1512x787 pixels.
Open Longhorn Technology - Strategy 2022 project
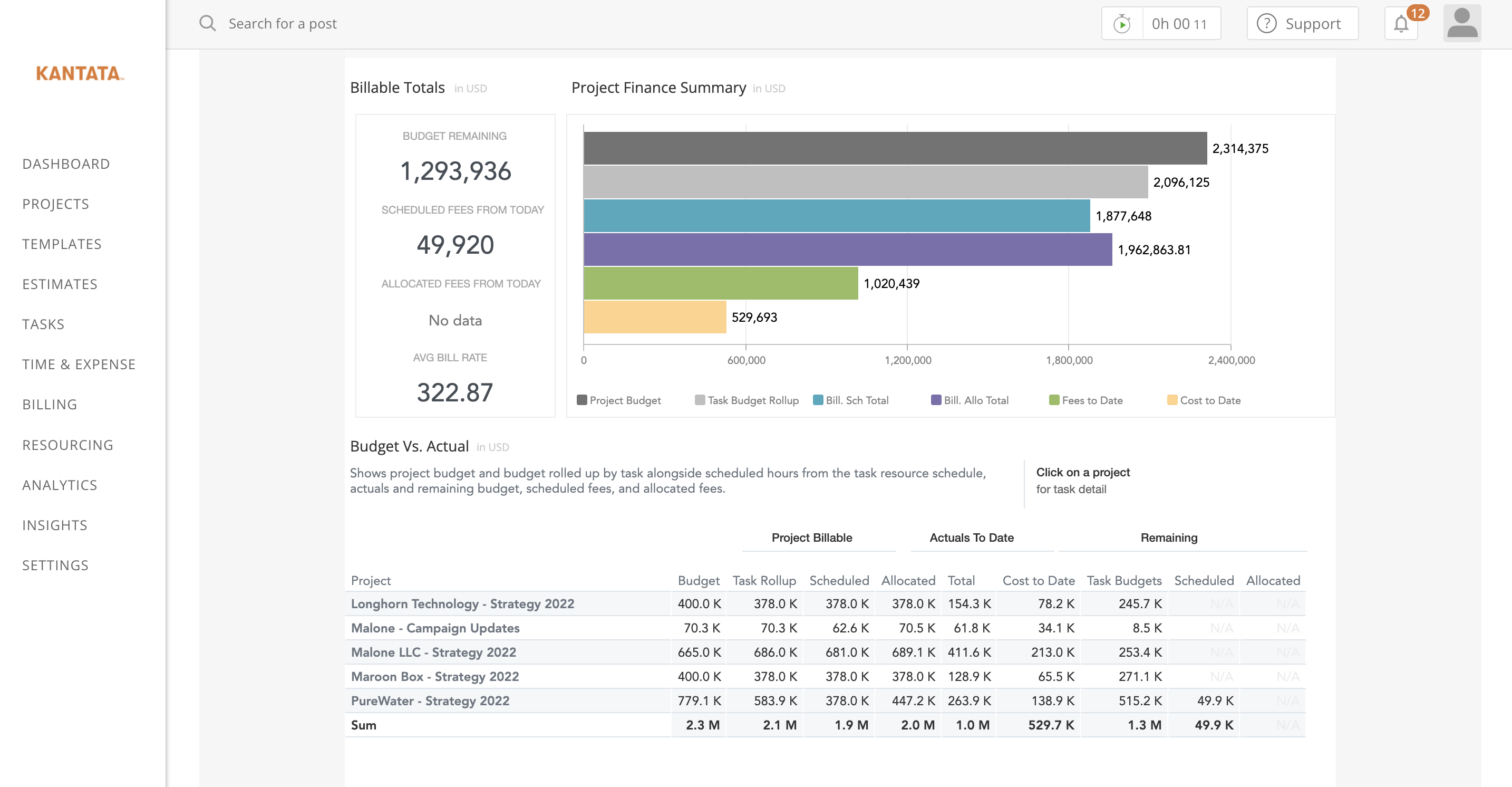(462, 604)
